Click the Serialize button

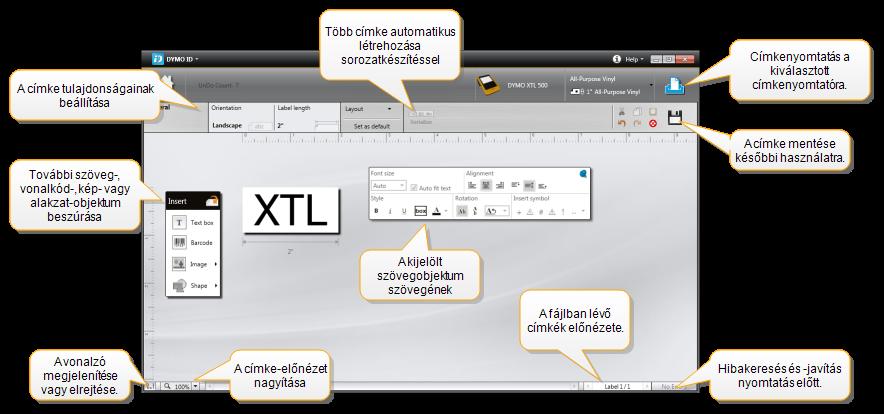[421, 117]
